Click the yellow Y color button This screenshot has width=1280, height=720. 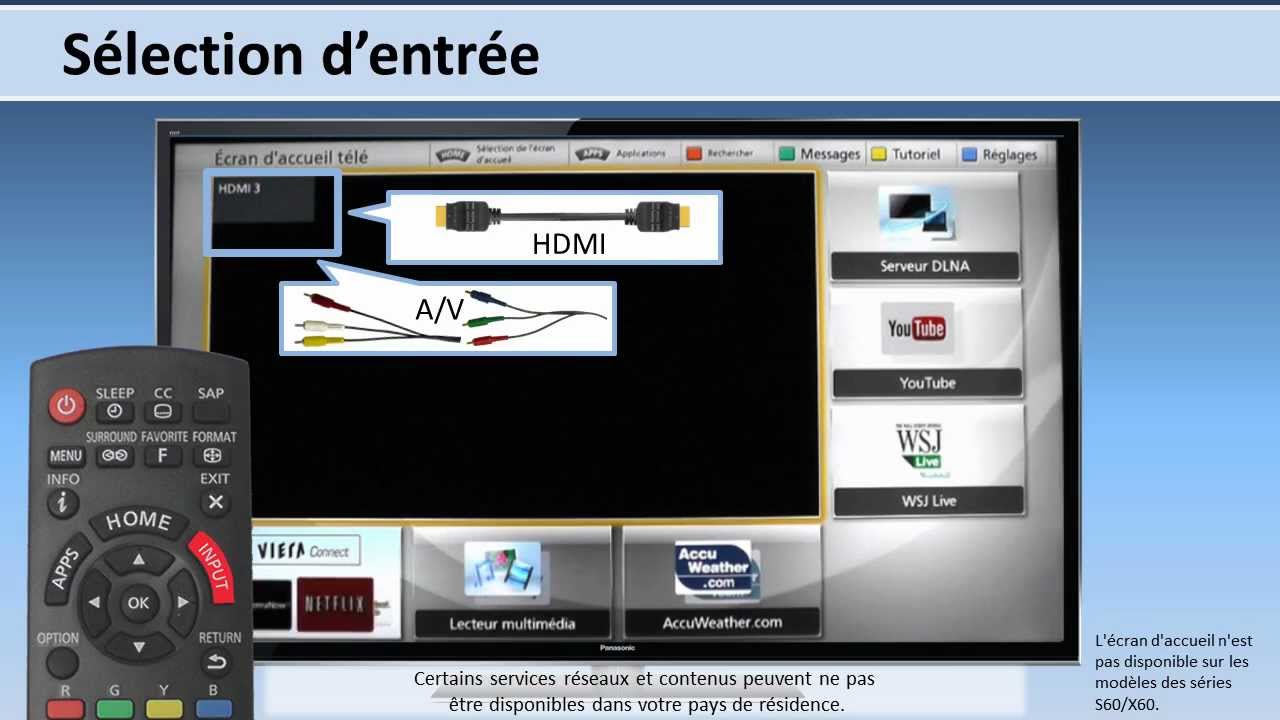tap(164, 708)
